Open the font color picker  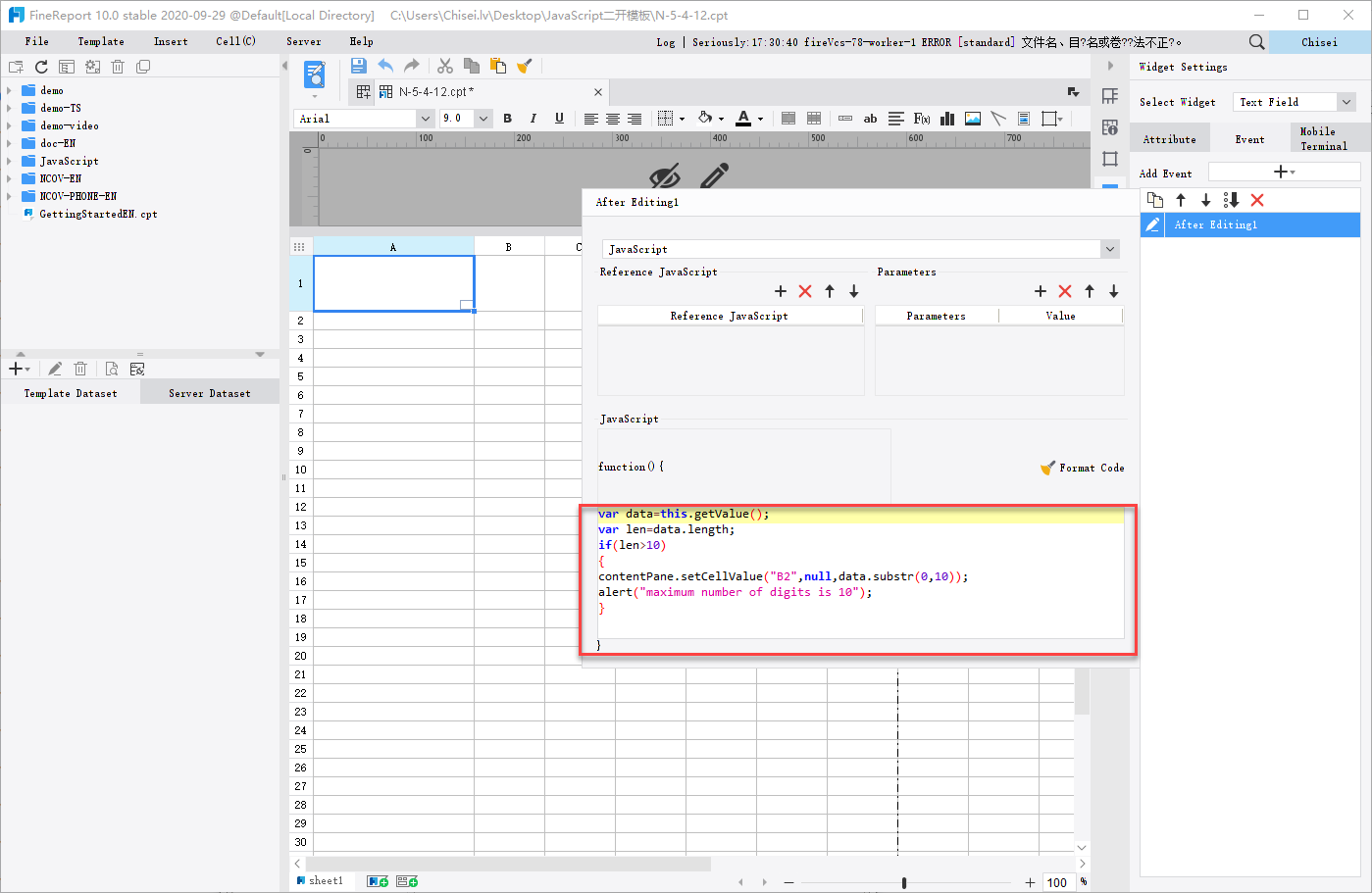743,118
